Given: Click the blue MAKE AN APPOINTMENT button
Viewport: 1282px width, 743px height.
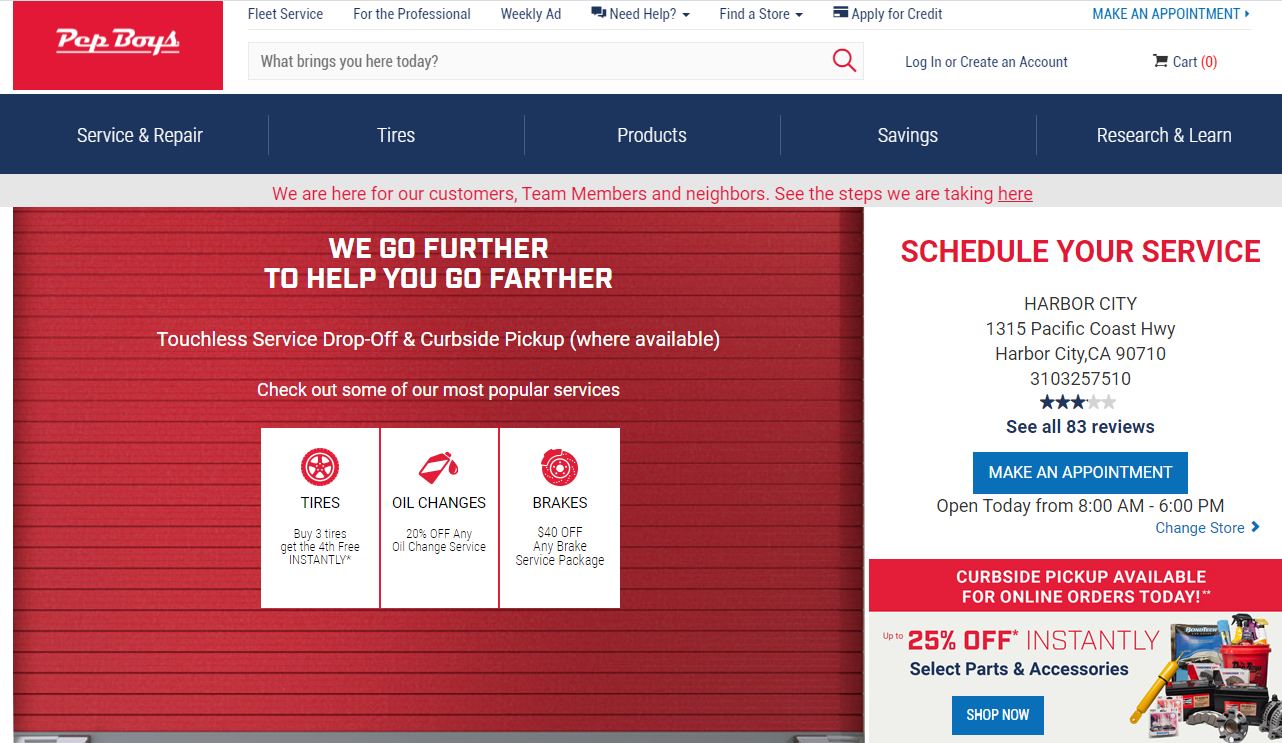Looking at the screenshot, I should click(x=1080, y=472).
